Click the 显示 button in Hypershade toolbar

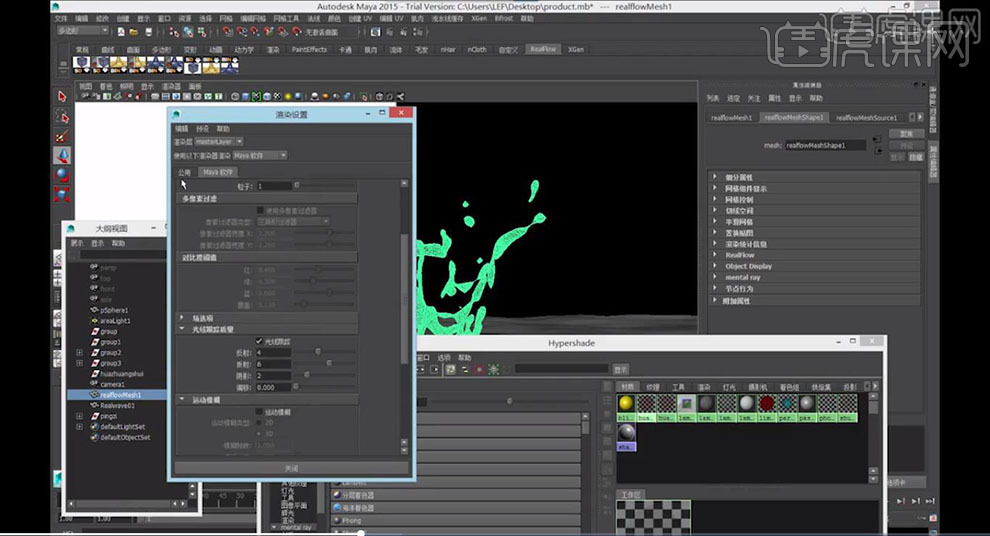point(621,369)
